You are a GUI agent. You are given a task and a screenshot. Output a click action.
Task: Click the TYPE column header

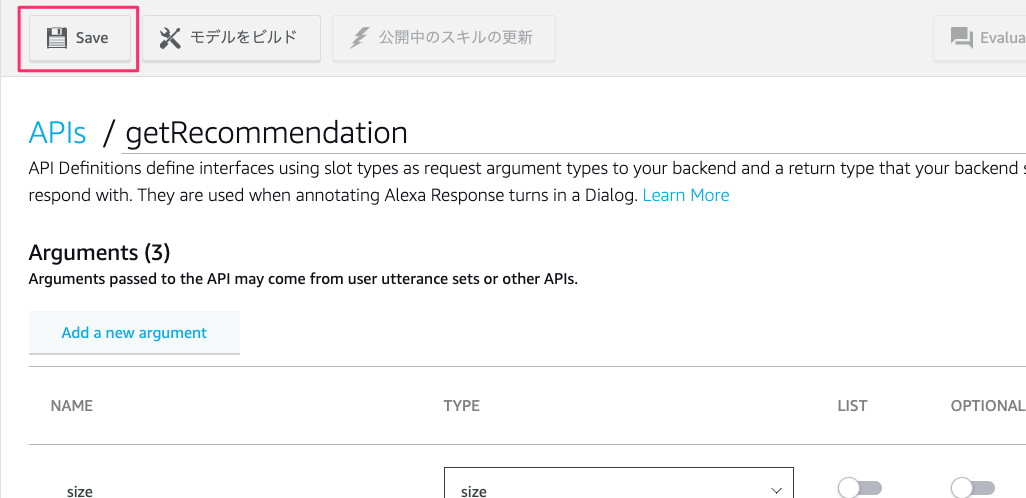tap(461, 406)
